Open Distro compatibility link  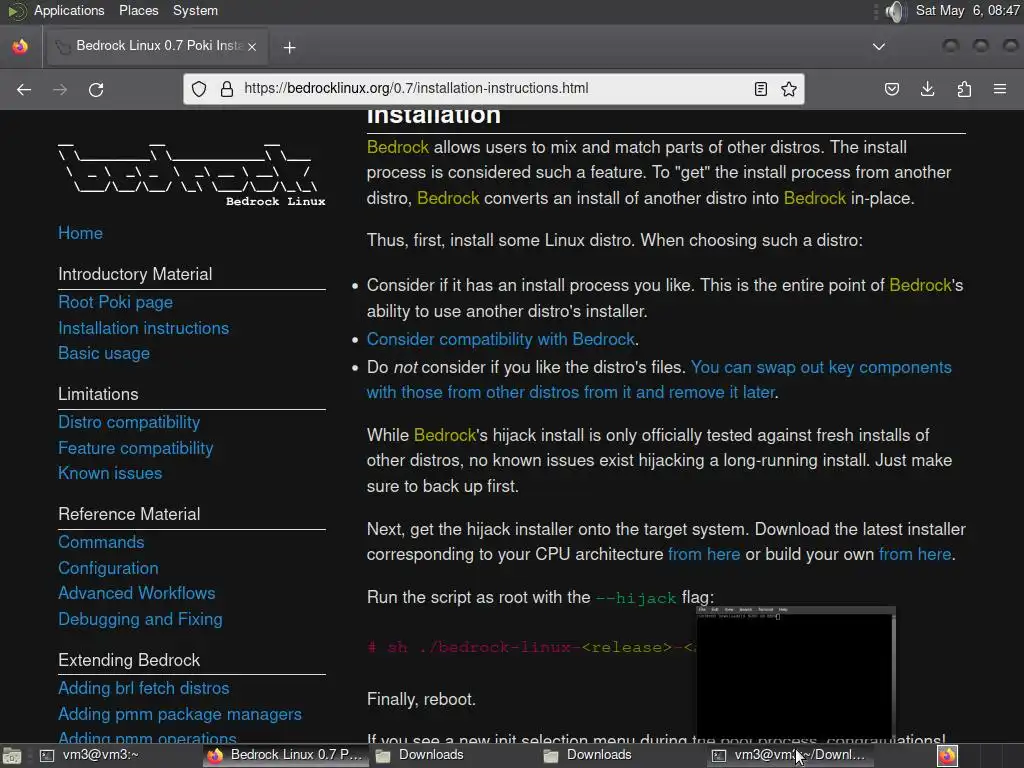(x=129, y=422)
